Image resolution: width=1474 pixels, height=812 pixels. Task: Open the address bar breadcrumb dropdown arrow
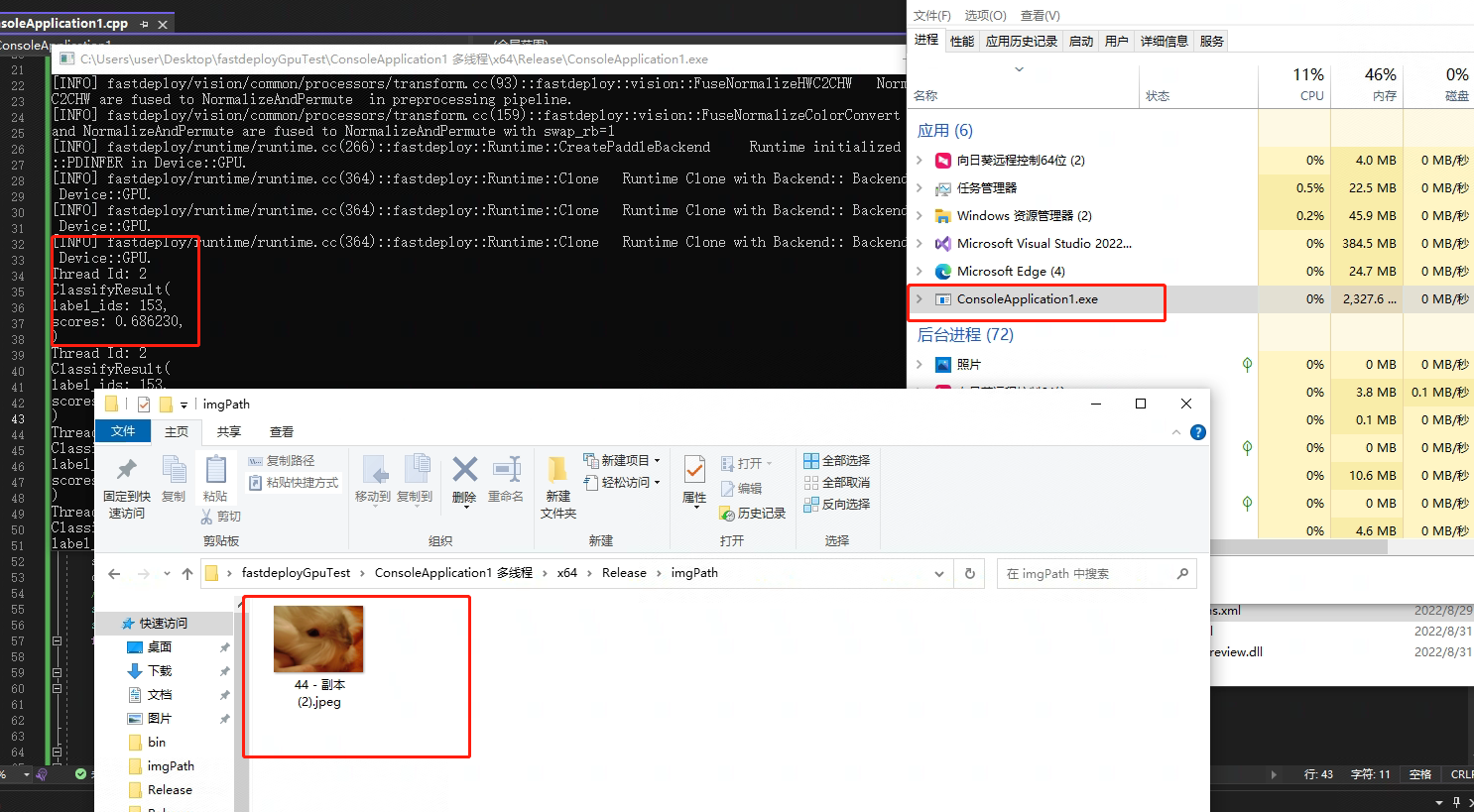(938, 573)
